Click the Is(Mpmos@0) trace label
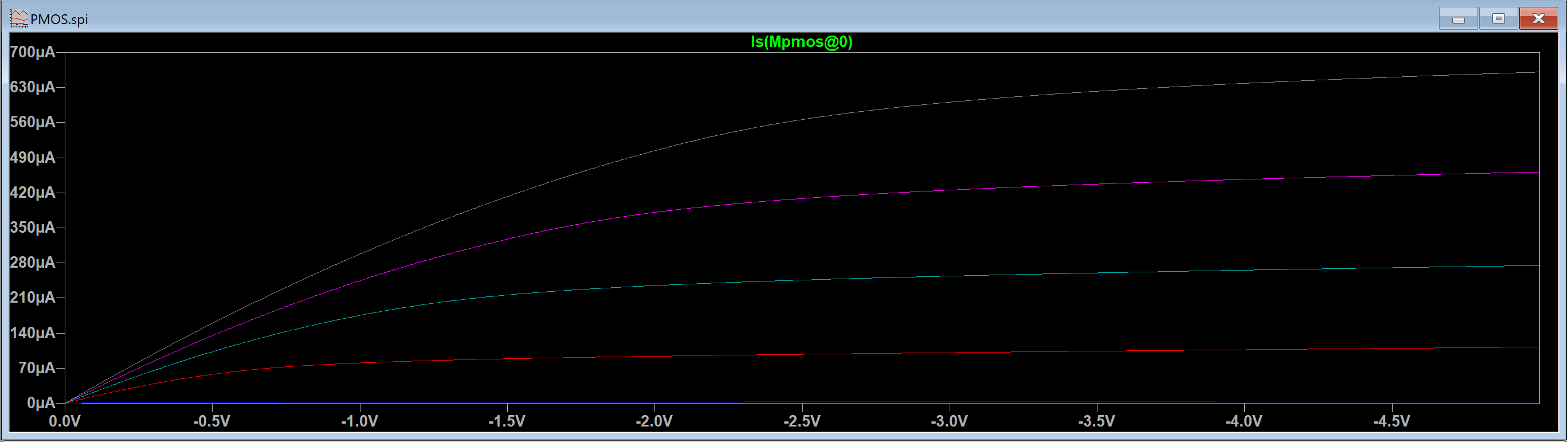 (802, 42)
